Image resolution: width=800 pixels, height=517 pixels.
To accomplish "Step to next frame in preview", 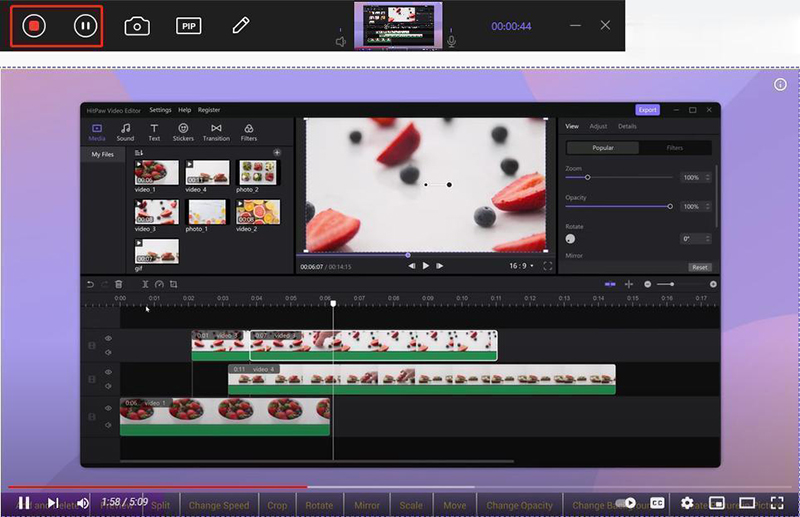I will 439,266.
